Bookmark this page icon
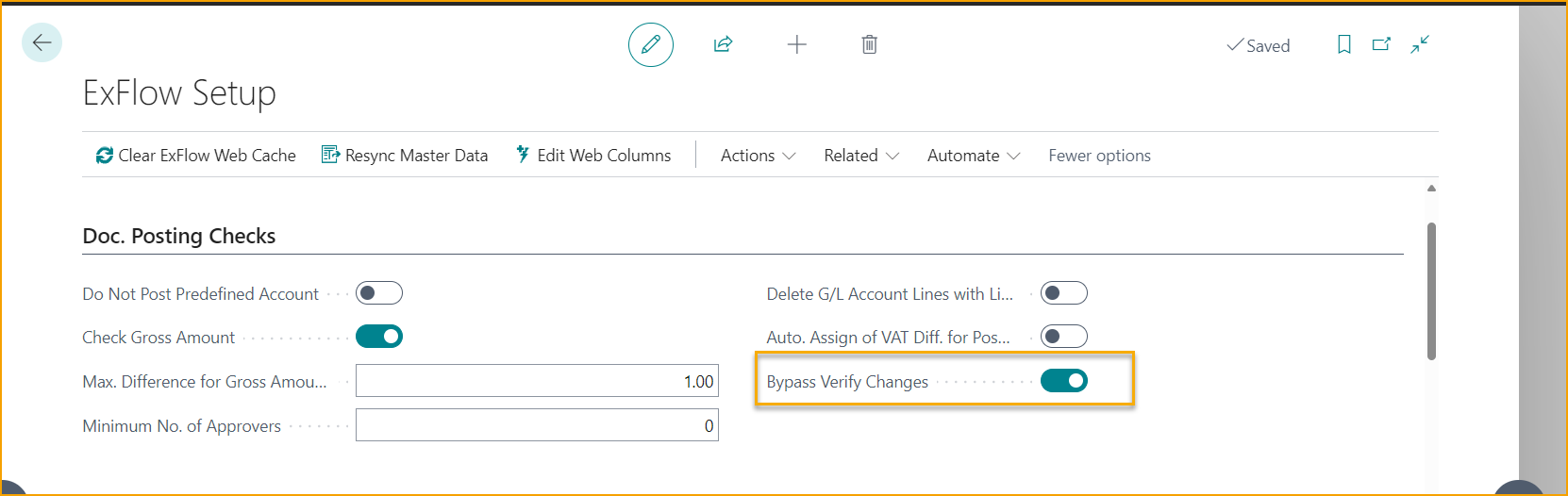Image resolution: width=1568 pixels, height=496 pixels. tap(1344, 44)
